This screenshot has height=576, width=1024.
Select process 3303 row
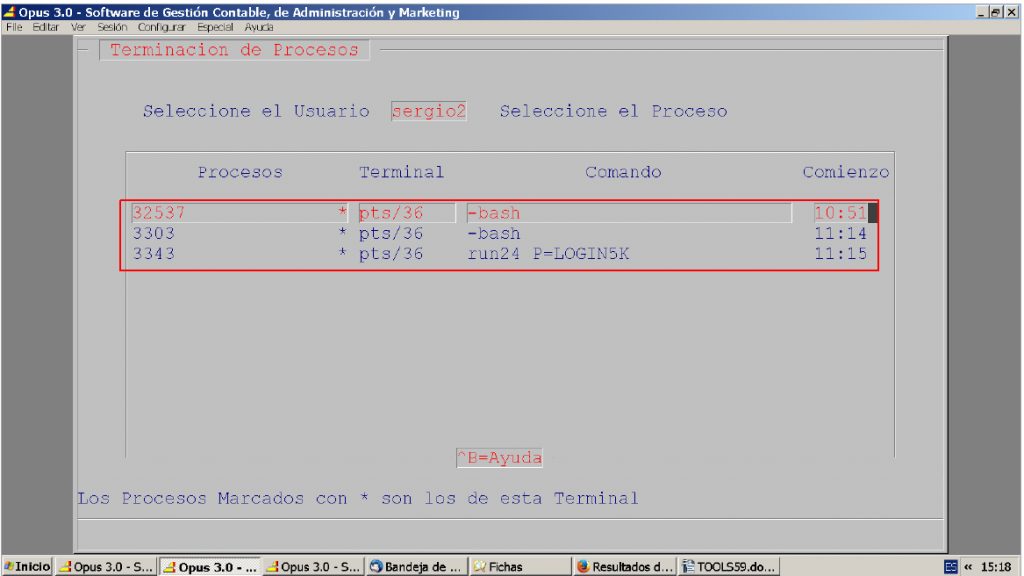click(x=500, y=233)
